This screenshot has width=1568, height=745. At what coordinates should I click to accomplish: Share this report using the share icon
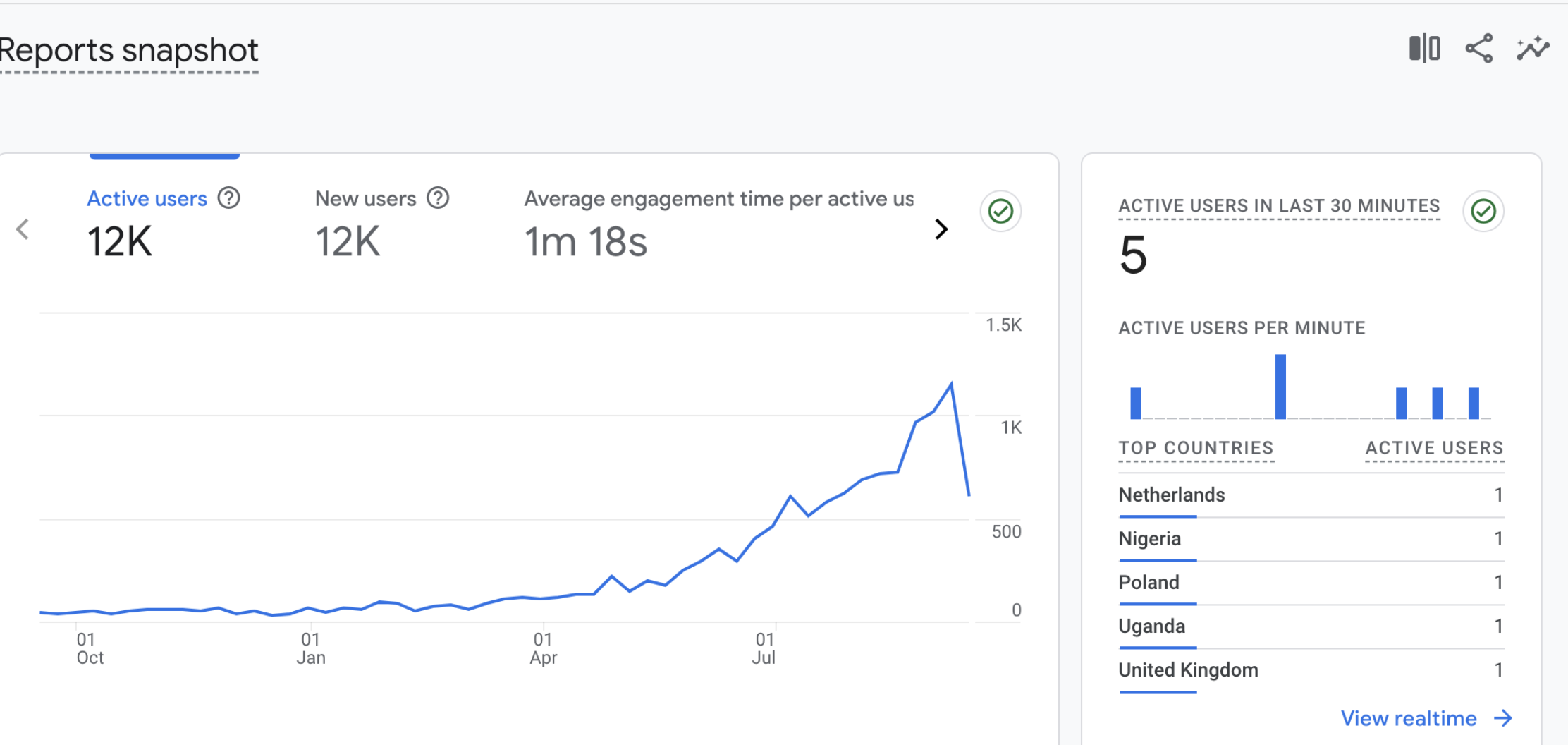[x=1478, y=48]
